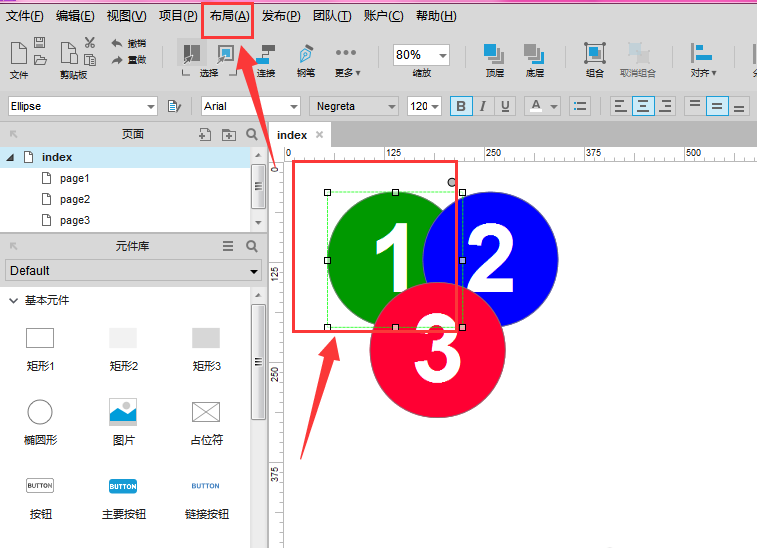Open the 项目(P) menu
Screen dimensions: 757x548
point(178,16)
